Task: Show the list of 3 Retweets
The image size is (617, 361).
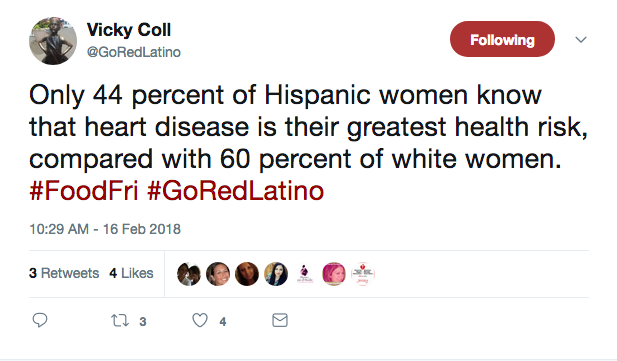Action: [64, 273]
